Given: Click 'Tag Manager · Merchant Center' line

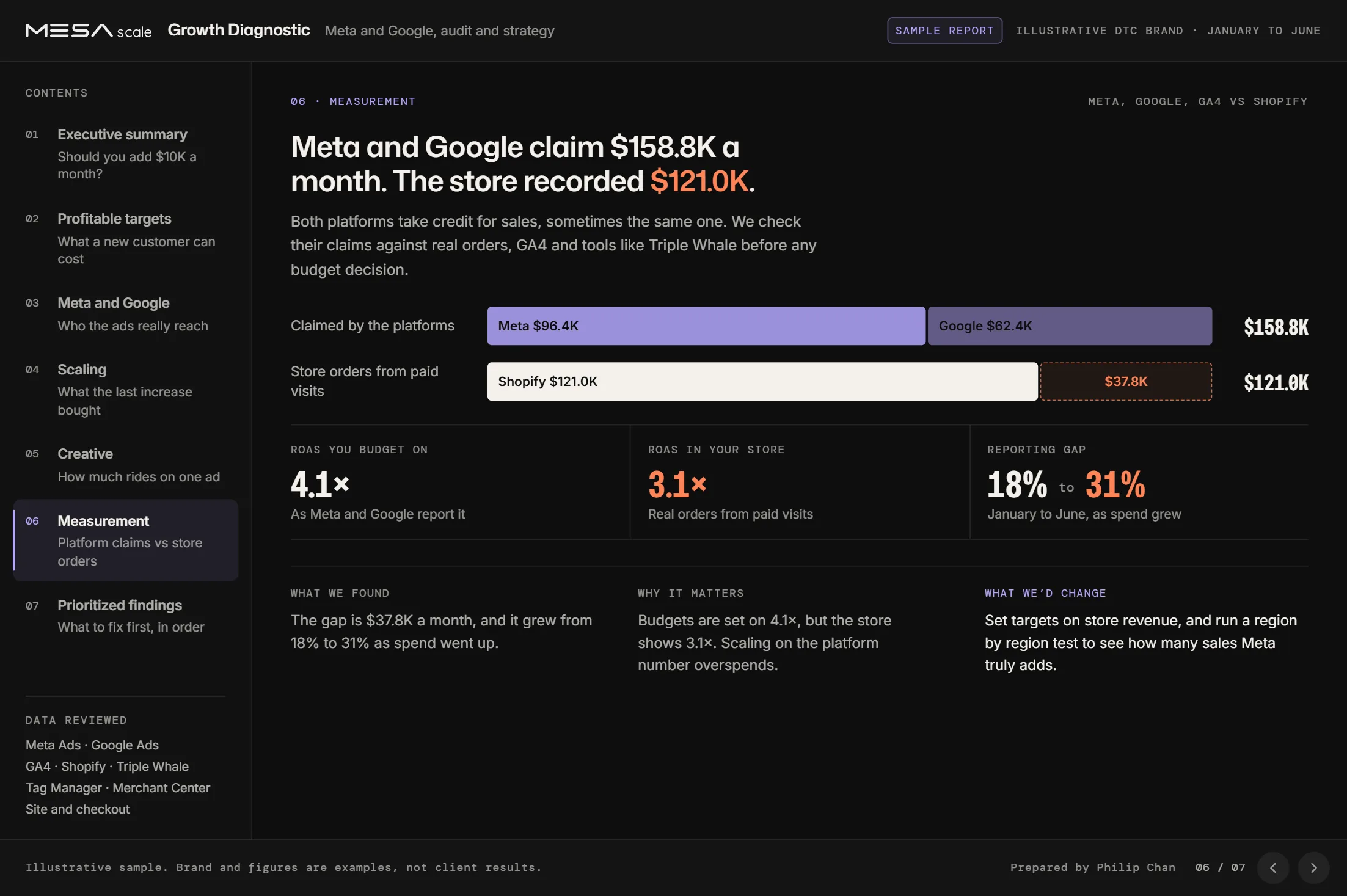Looking at the screenshot, I should 118,788.
